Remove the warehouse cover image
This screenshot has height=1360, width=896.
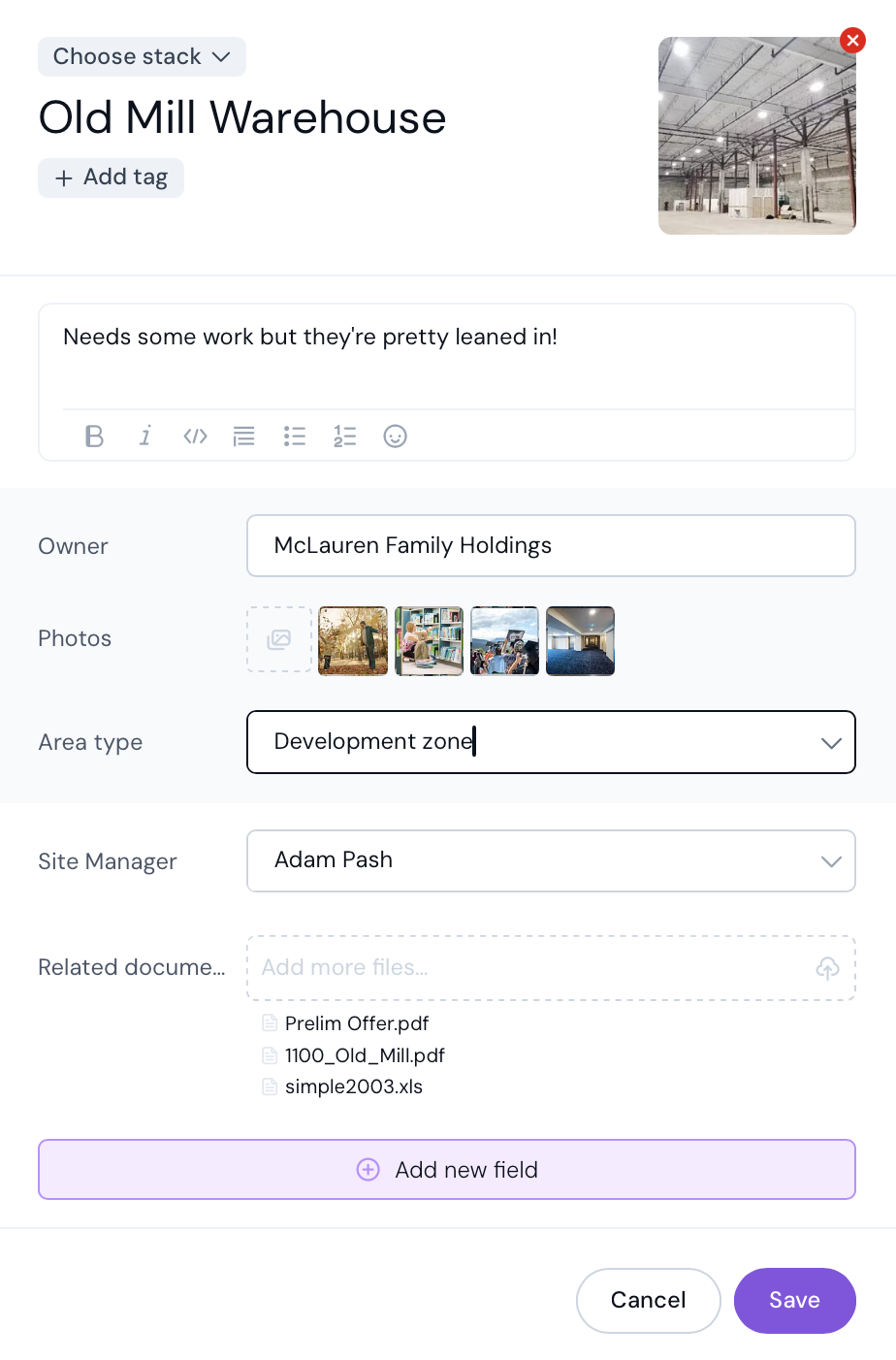[x=852, y=41]
